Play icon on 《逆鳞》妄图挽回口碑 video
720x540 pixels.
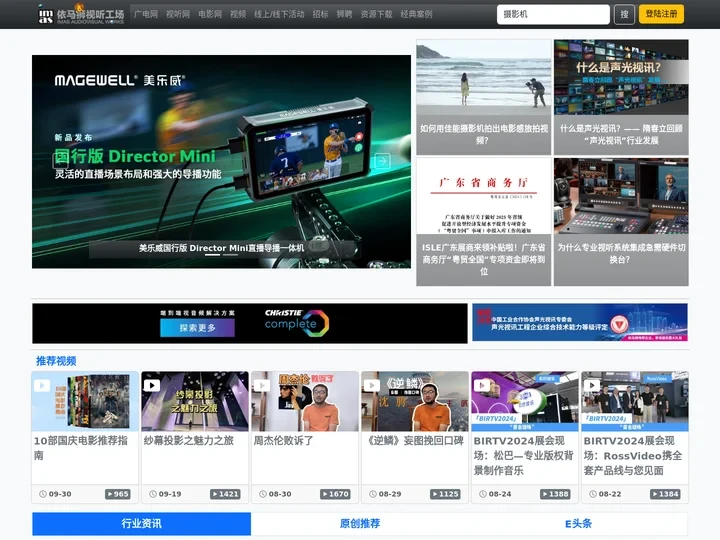click(372, 385)
